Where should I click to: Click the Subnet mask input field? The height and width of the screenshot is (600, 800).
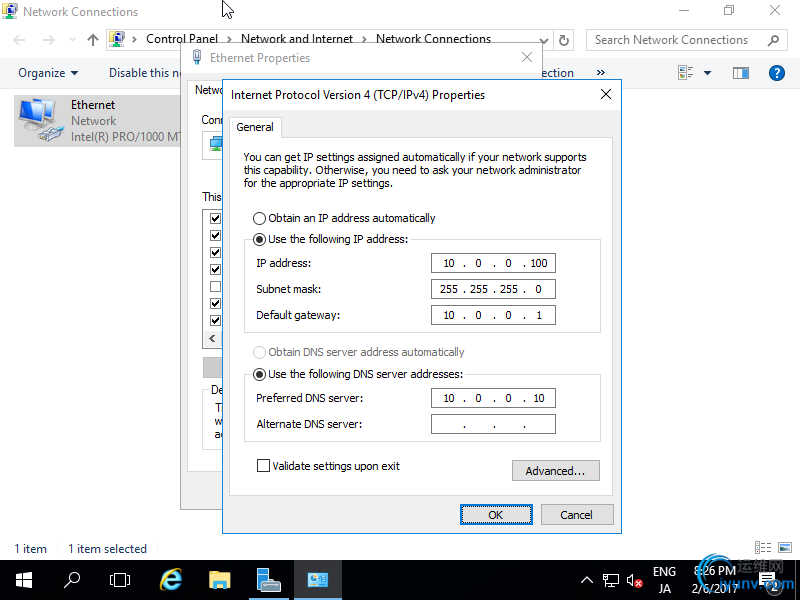tap(493, 289)
